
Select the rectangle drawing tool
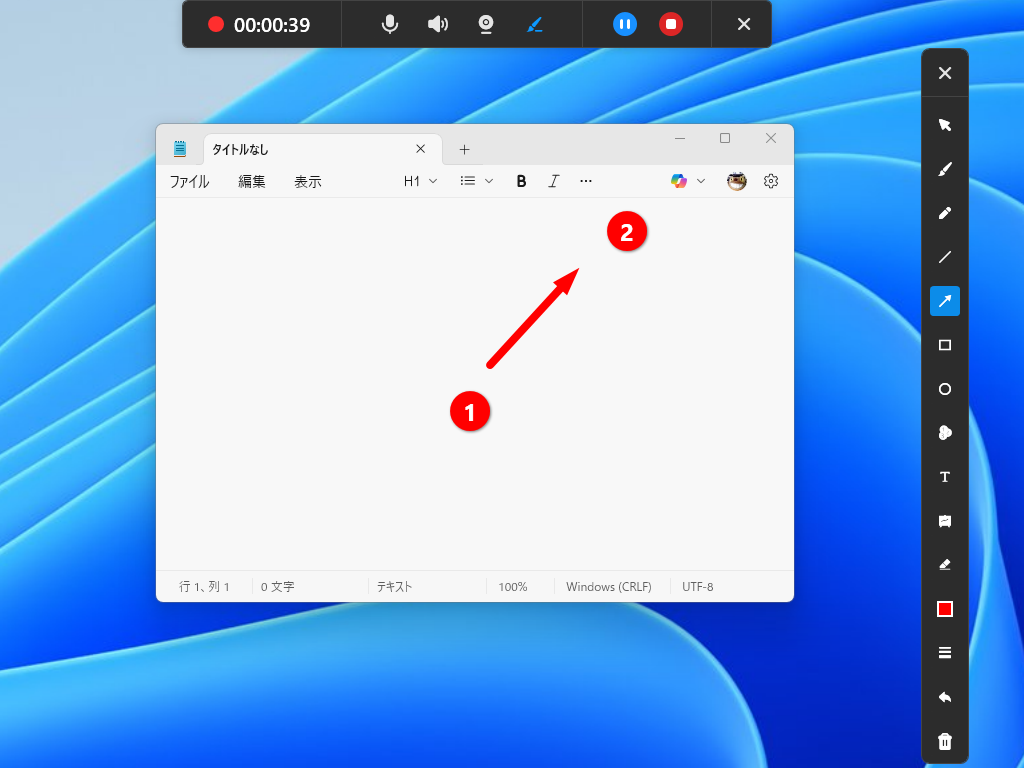[944, 345]
